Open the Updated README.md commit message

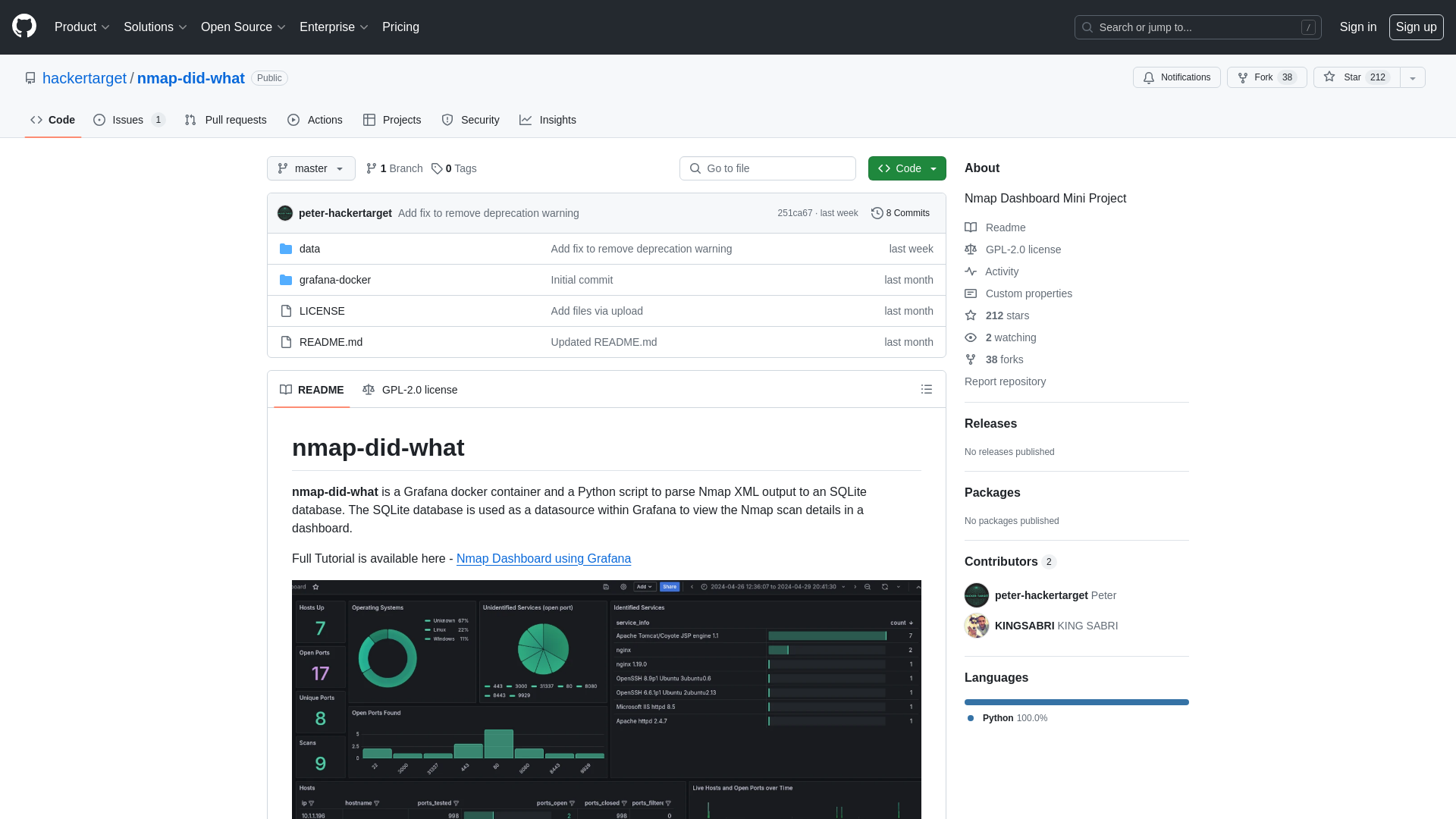click(604, 342)
